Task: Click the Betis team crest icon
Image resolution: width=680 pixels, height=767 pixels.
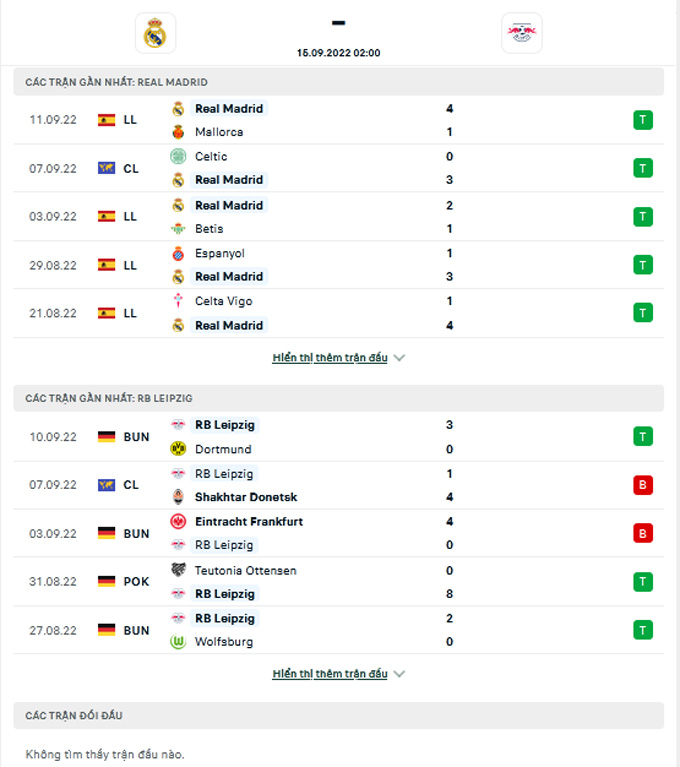Action: tap(178, 229)
